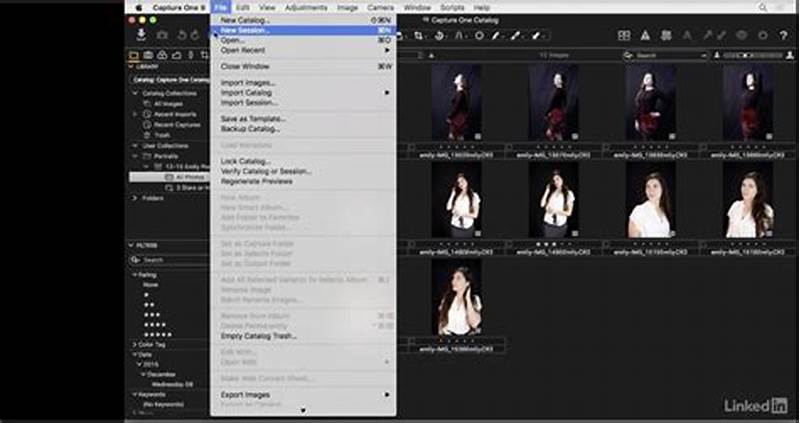The image size is (800, 423).
Task: Click the toolbar icon right of the warning triangle
Action: pos(666,35)
